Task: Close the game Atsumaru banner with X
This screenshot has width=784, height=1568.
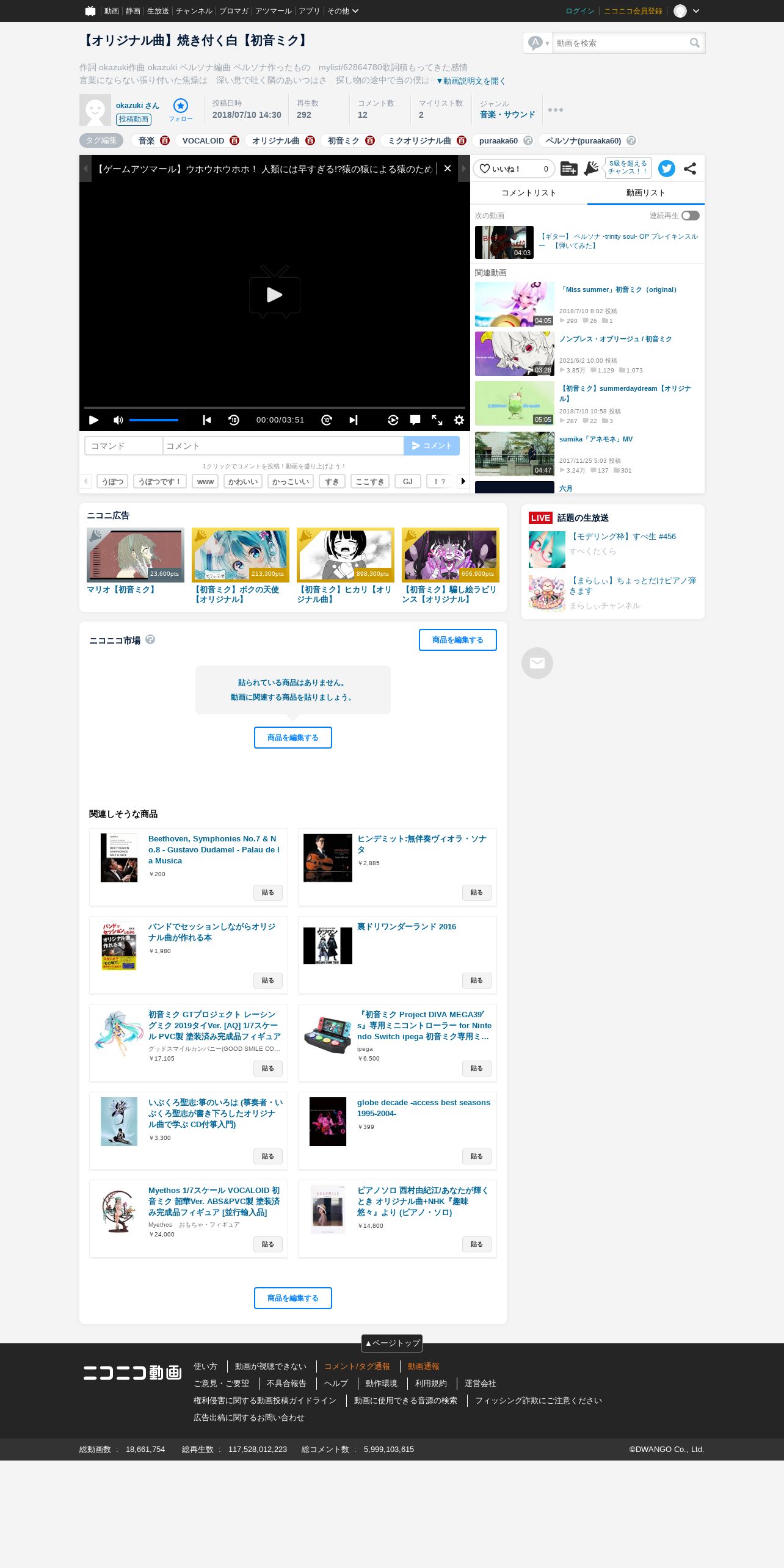Action: point(448,169)
